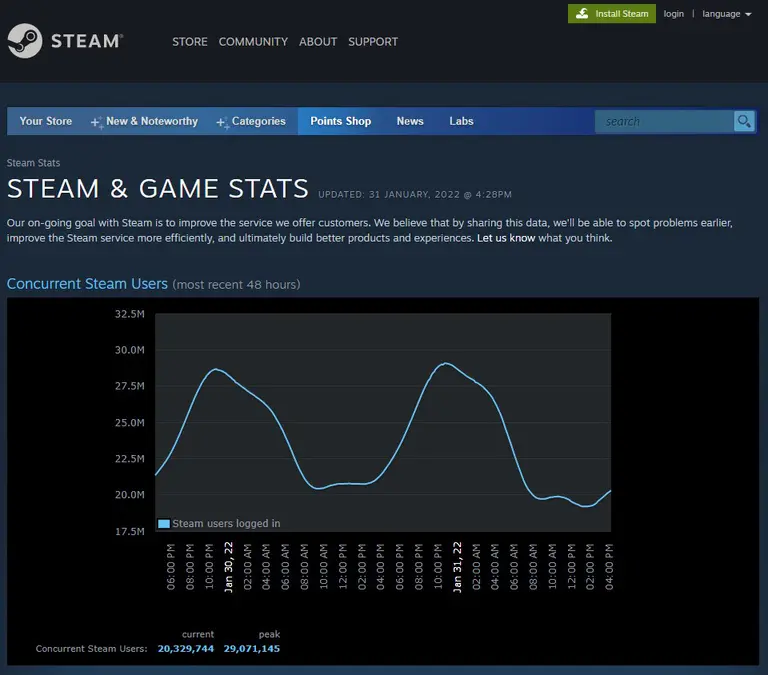
Task: Click the Steam logo icon
Action: [24, 41]
